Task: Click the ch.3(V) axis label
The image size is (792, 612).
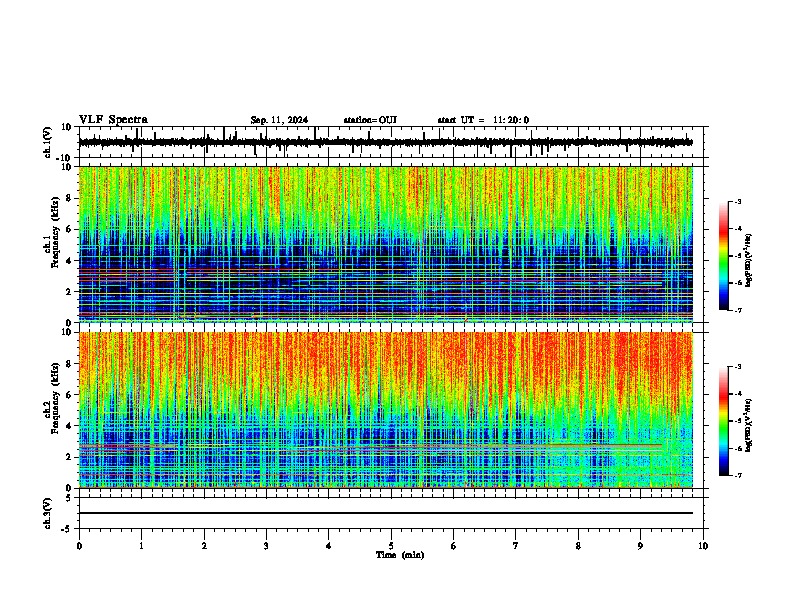Action: (47, 514)
